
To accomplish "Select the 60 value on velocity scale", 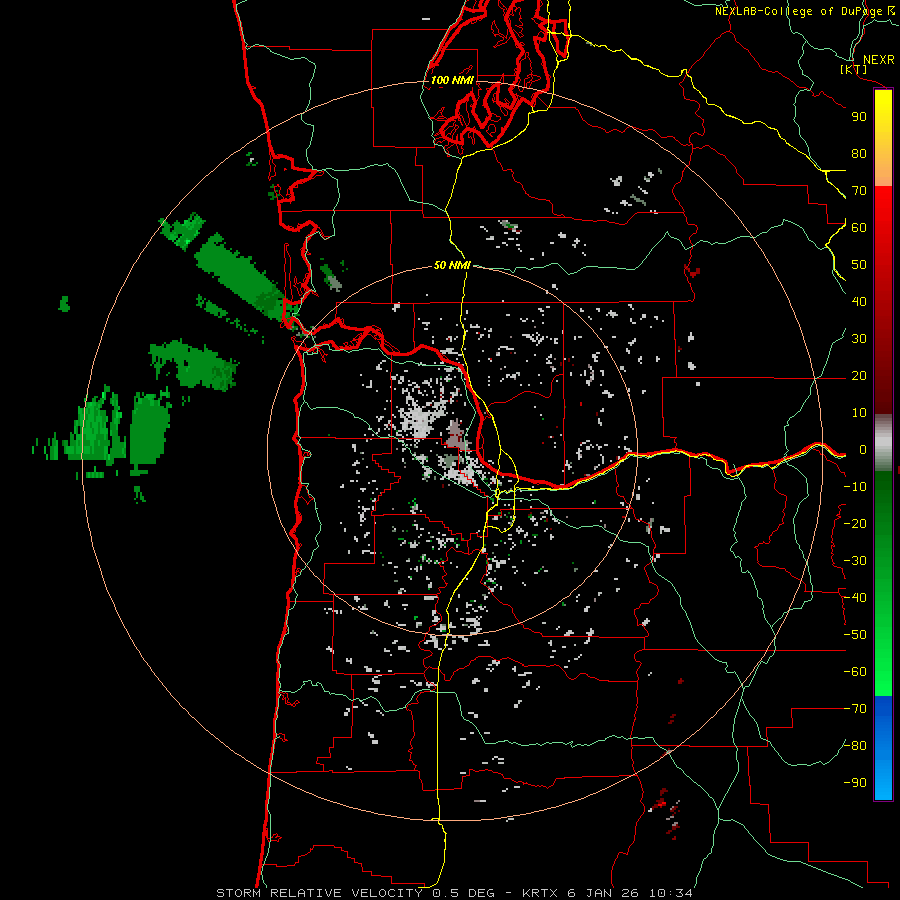I will pyautogui.click(x=859, y=228).
